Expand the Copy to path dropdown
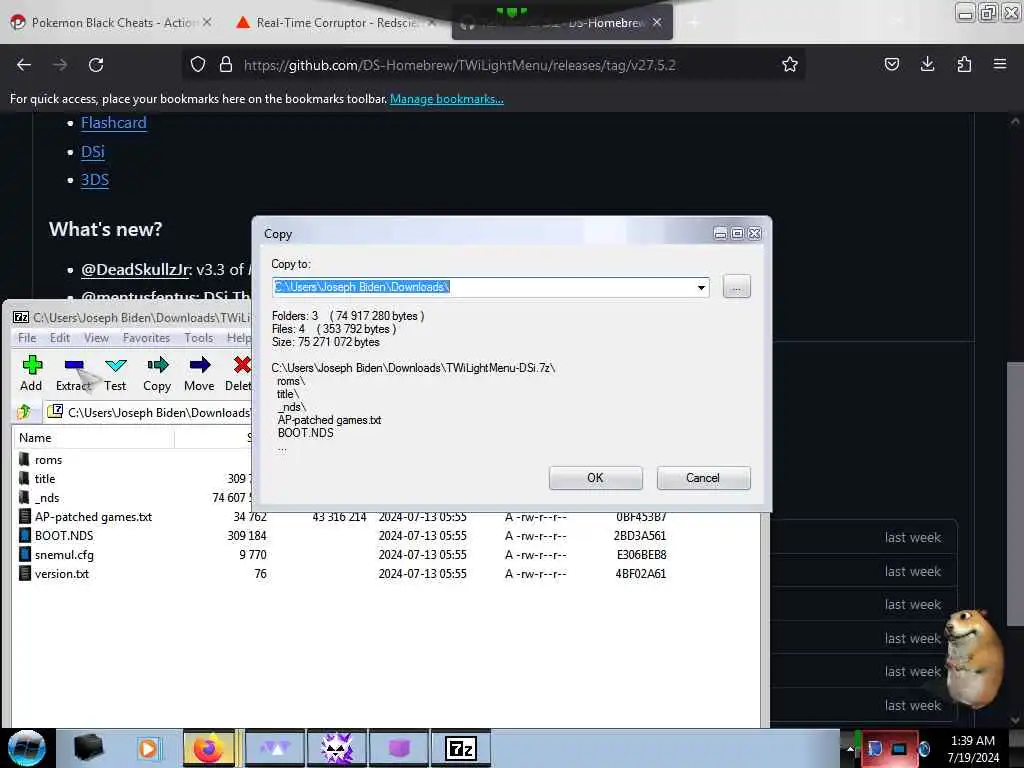The height and width of the screenshot is (768, 1024). pos(701,287)
